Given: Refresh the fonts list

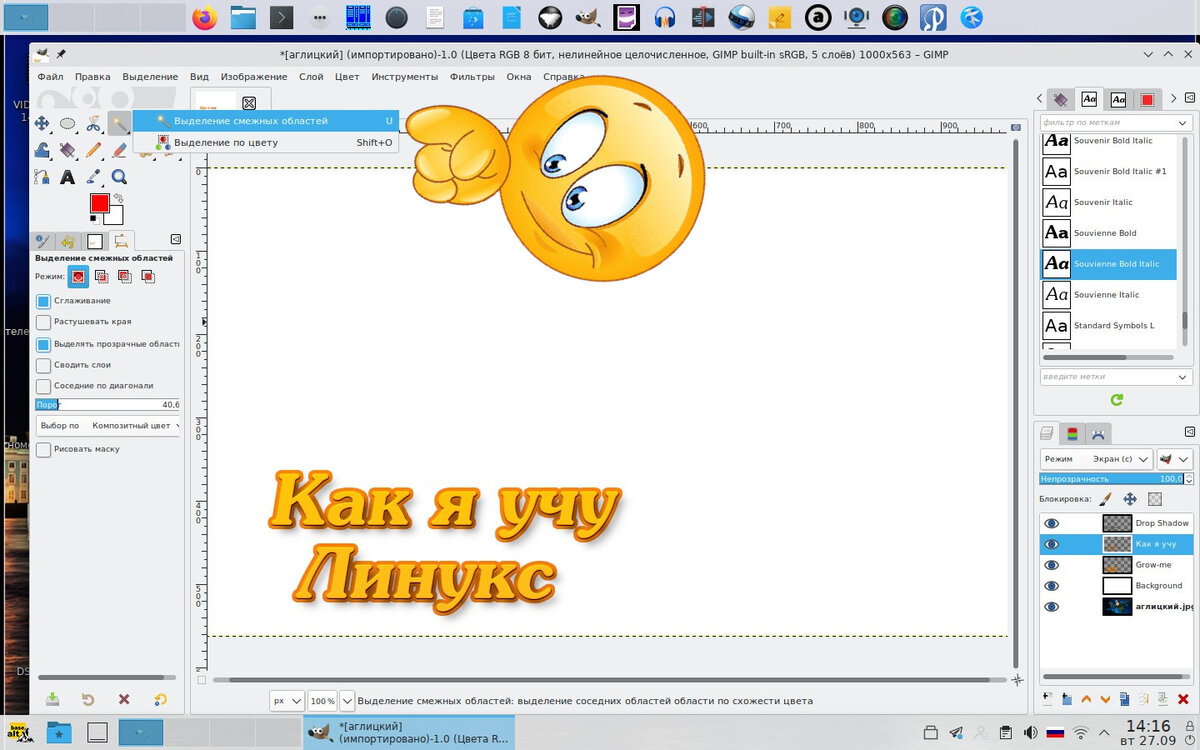Looking at the screenshot, I should [1117, 399].
